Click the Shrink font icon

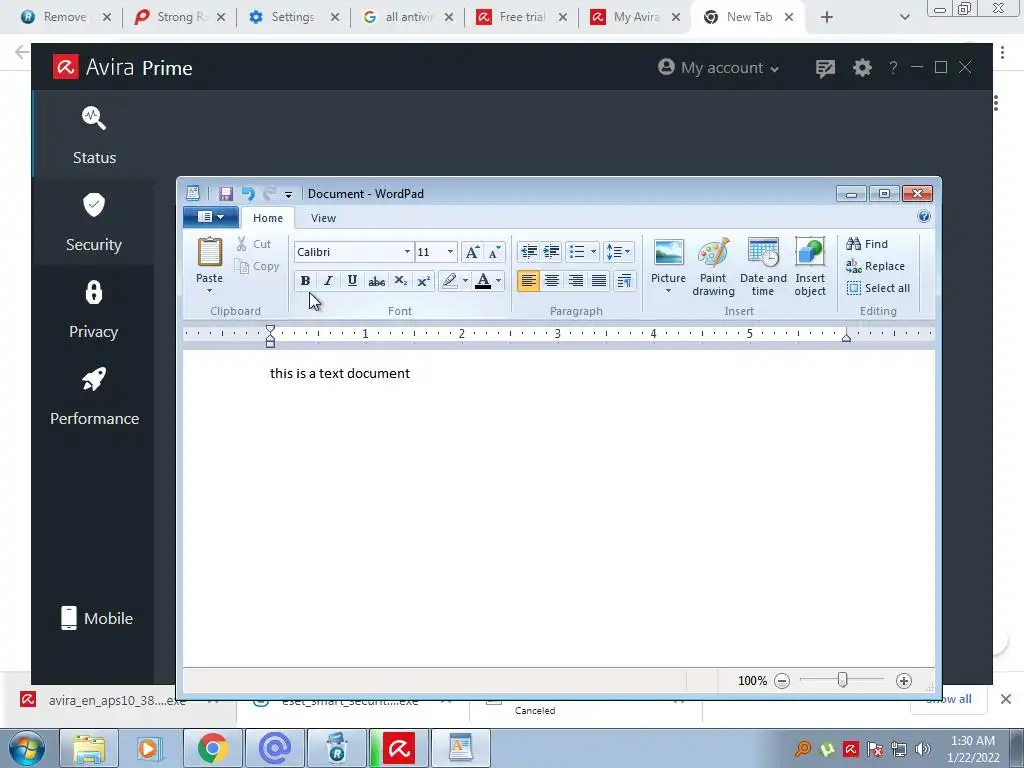tap(494, 252)
